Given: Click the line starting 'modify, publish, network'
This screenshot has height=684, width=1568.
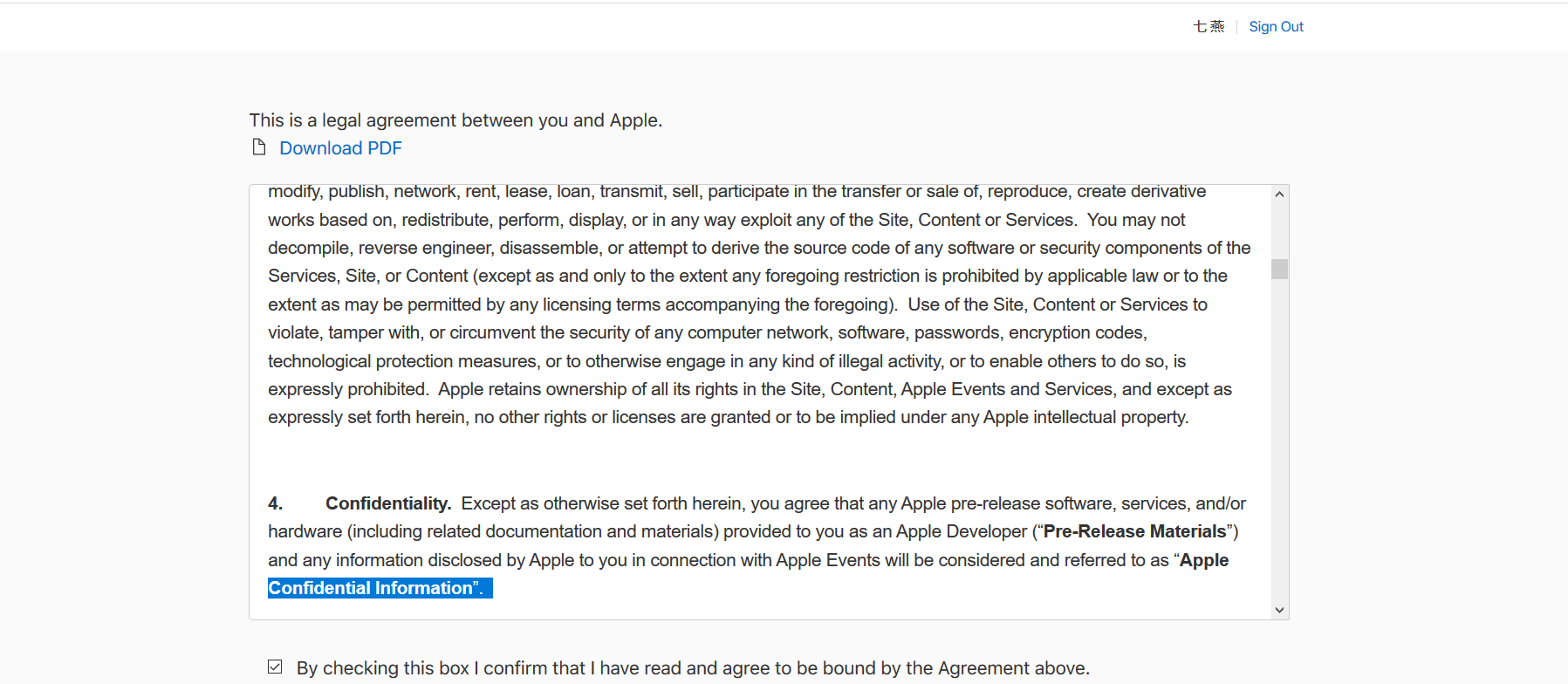Looking at the screenshot, I should coord(736,192).
